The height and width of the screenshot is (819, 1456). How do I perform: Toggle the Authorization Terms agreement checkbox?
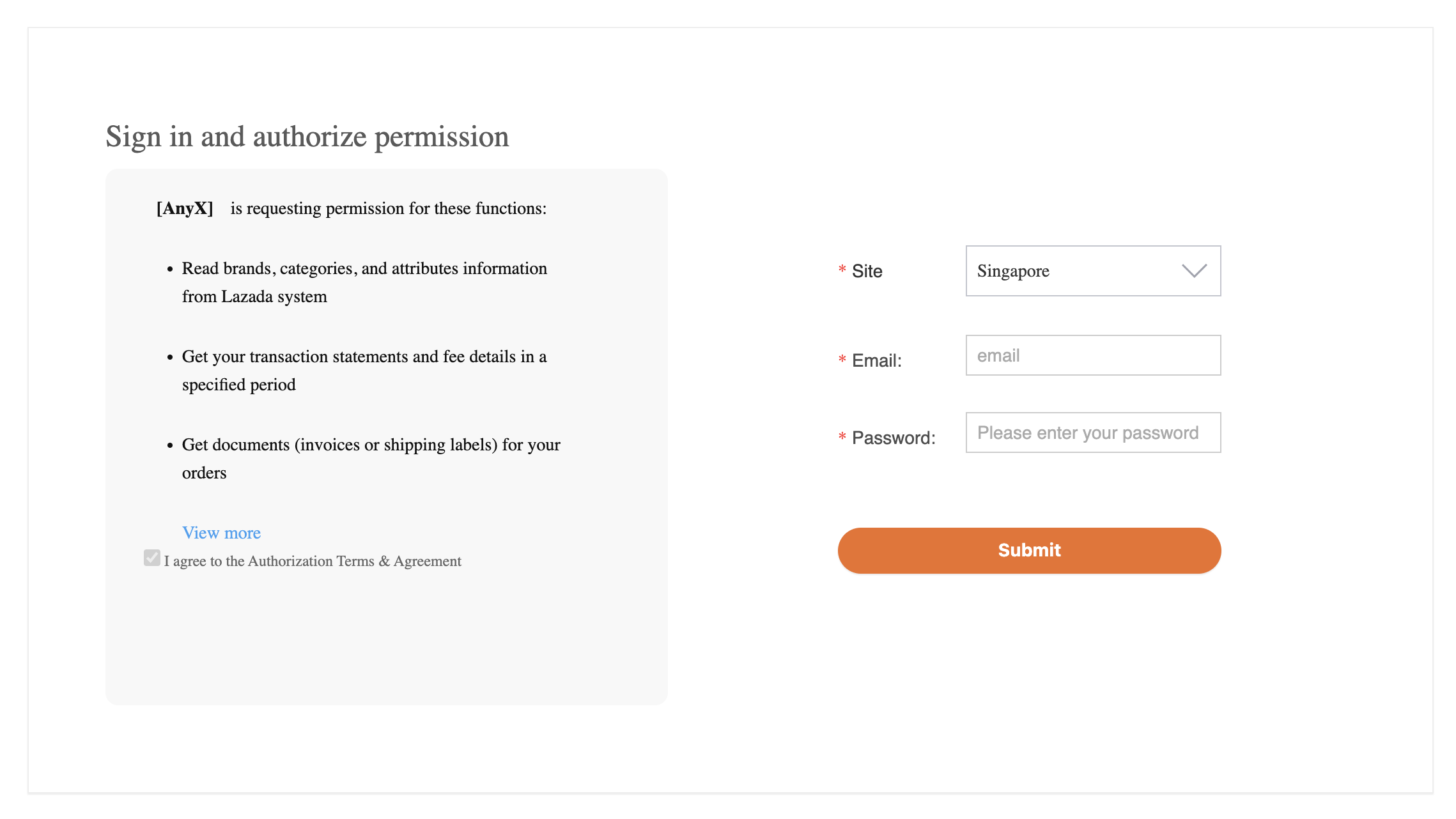click(152, 558)
